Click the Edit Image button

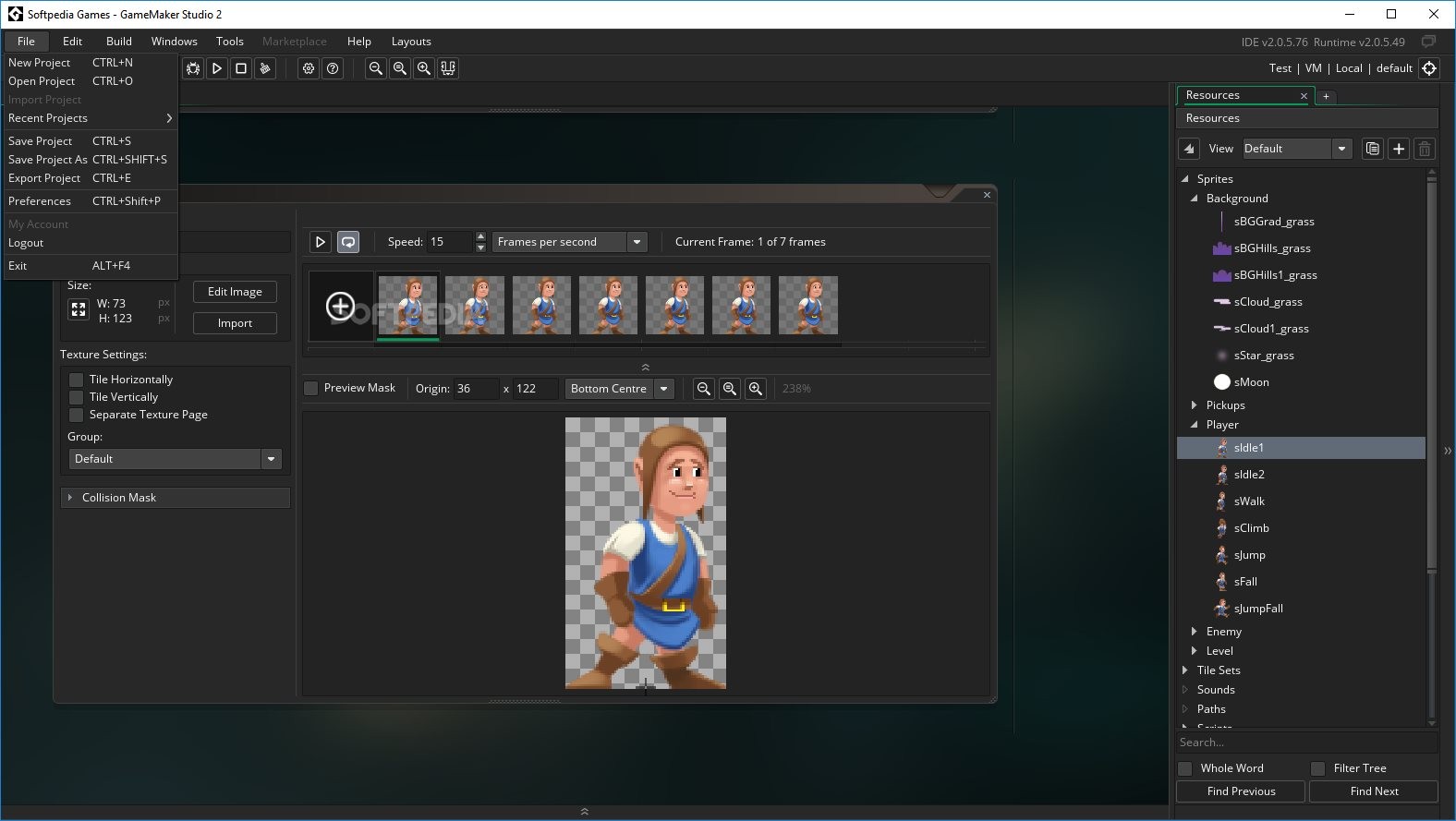pyautogui.click(x=235, y=292)
